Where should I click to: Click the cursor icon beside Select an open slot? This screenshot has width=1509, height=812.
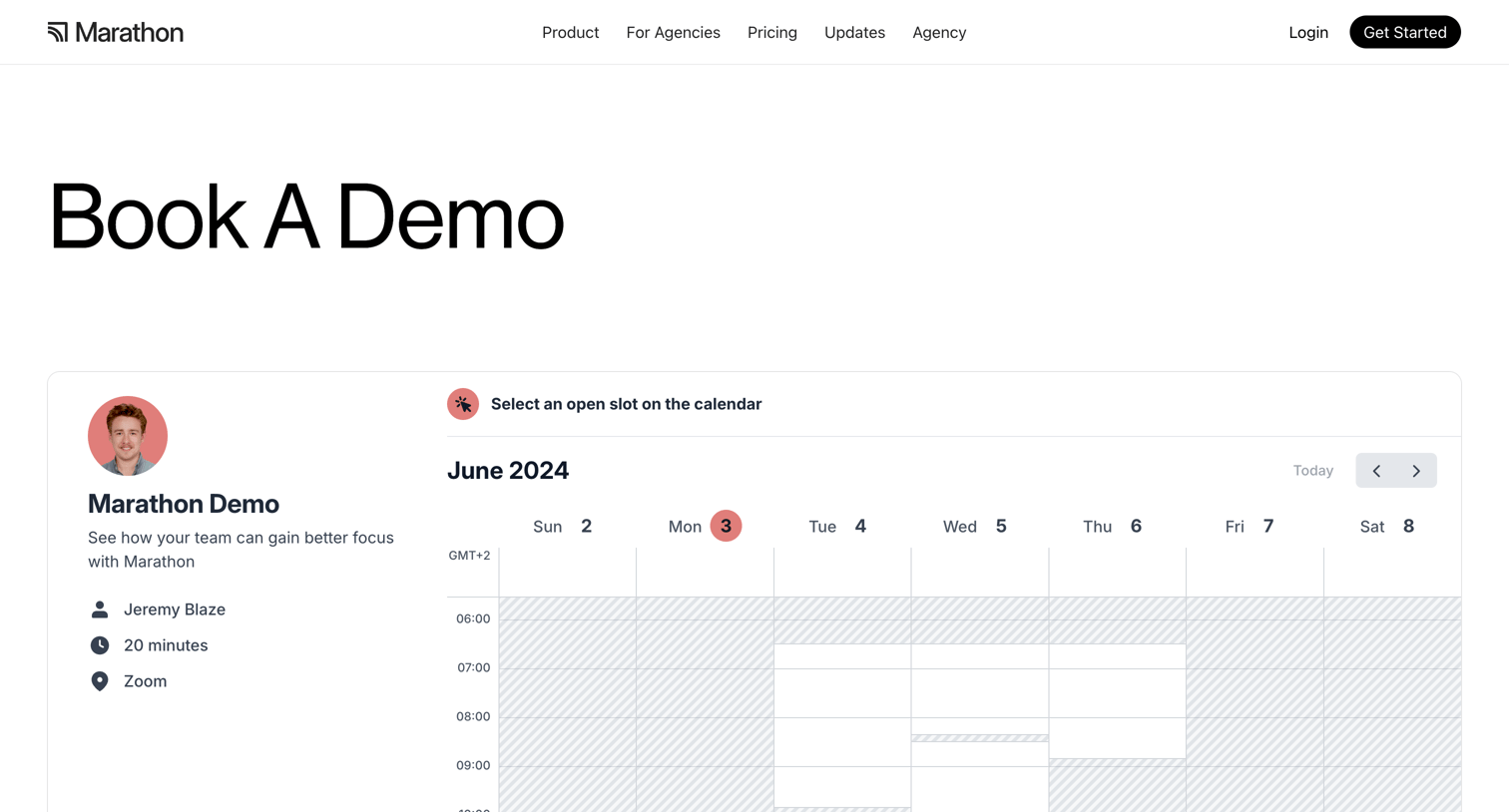tap(463, 404)
